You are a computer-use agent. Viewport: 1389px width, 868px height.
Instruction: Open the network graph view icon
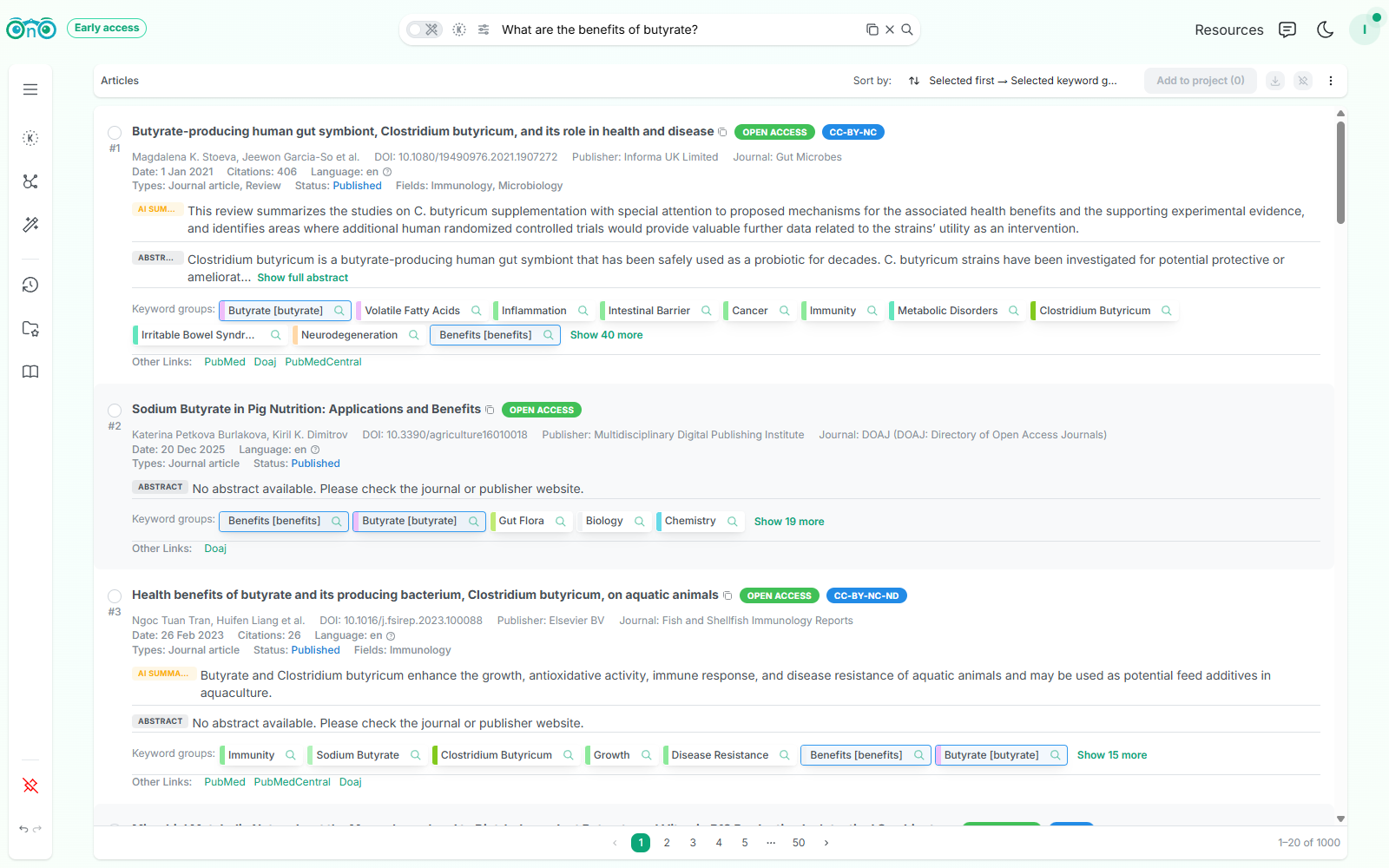pos(30,181)
